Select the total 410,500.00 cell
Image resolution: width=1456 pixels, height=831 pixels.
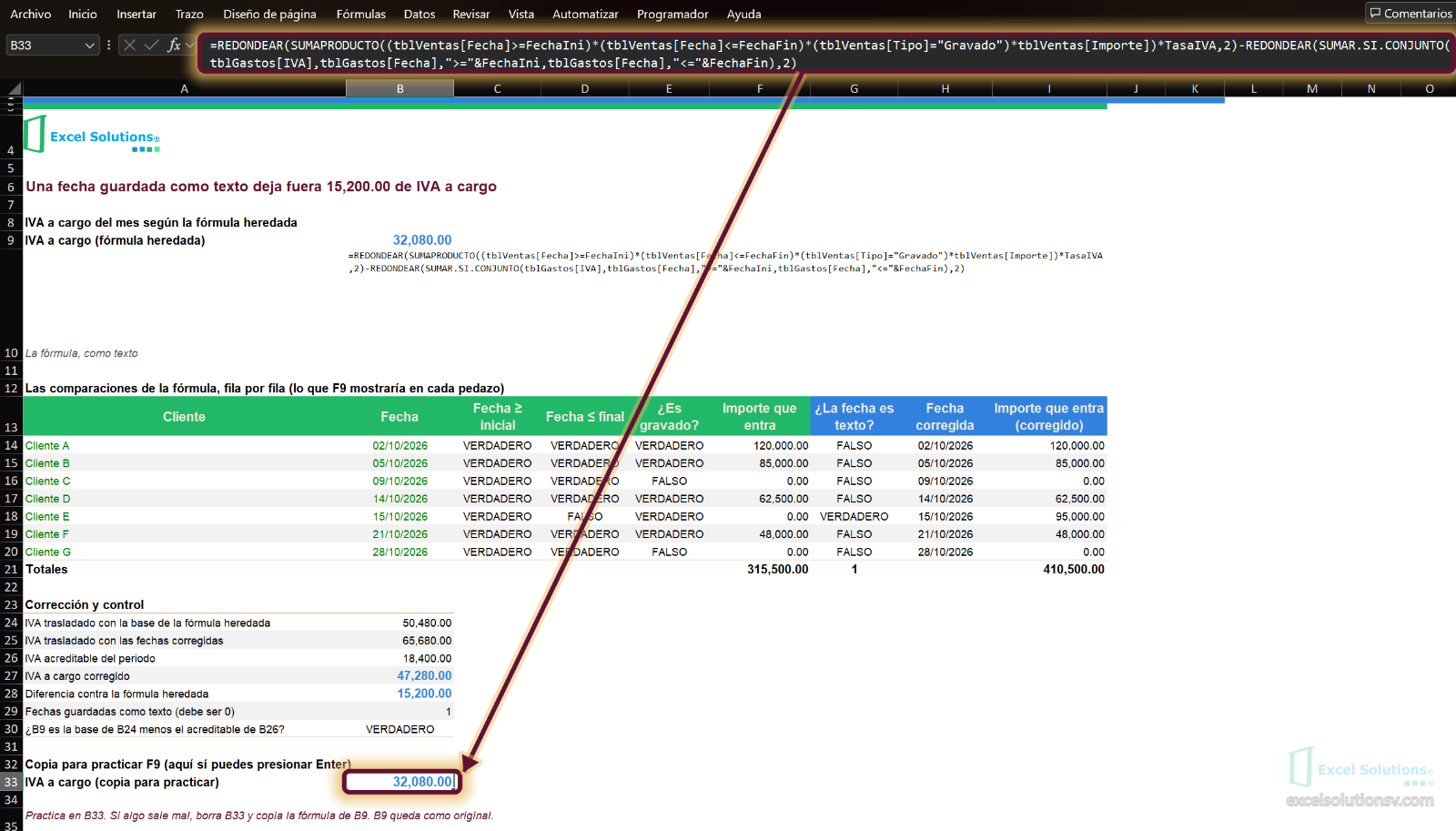(1049, 570)
